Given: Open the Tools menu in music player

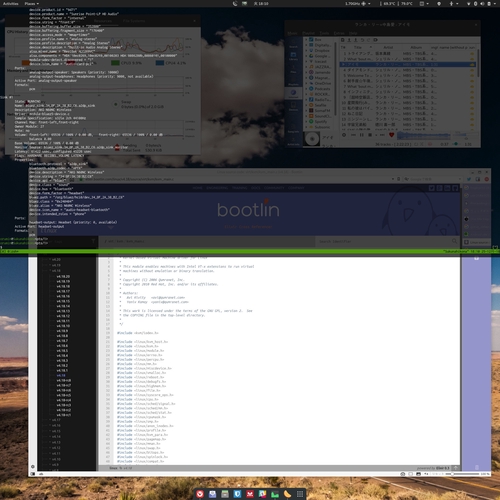Looking at the screenshot, I should click(324, 33).
